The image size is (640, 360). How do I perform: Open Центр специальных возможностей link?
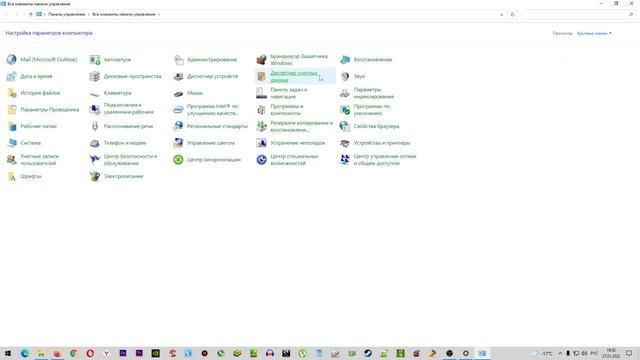click(x=294, y=160)
